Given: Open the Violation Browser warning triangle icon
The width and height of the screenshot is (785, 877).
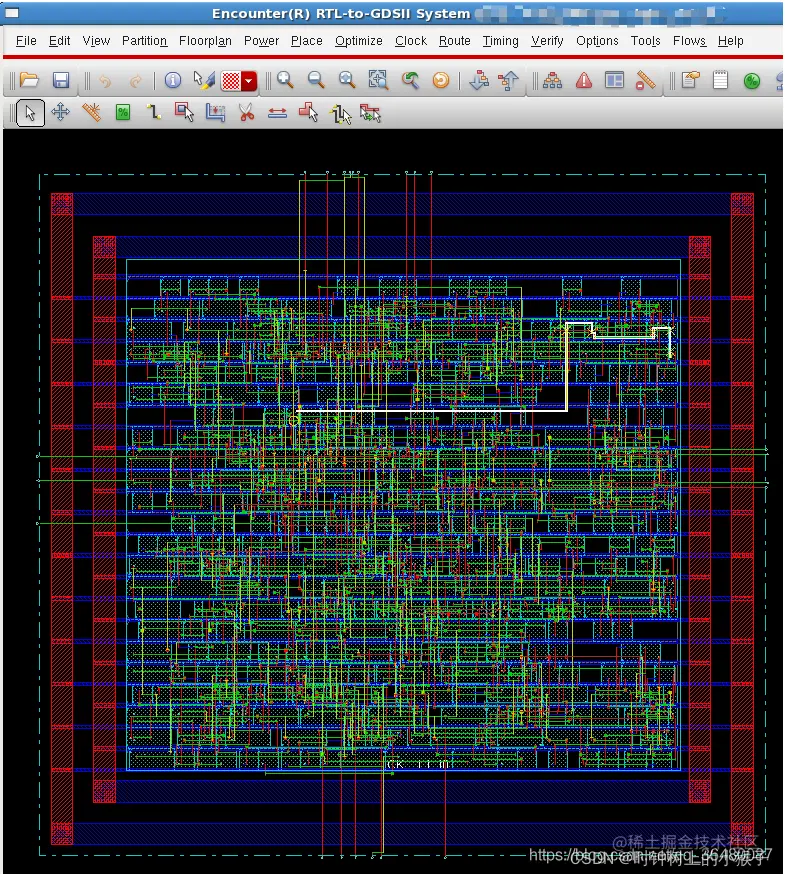Looking at the screenshot, I should (584, 81).
